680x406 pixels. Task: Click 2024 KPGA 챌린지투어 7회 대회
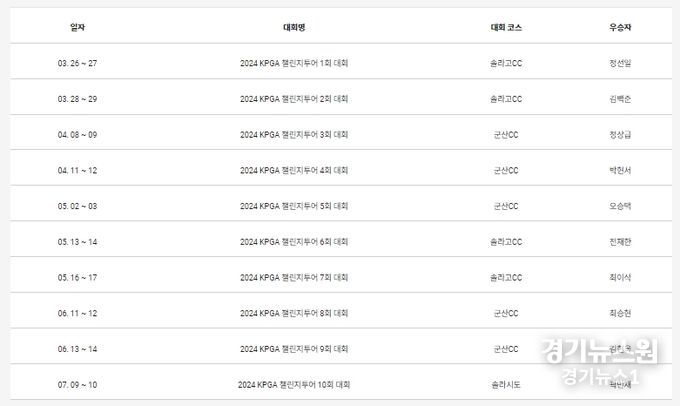[294, 277]
